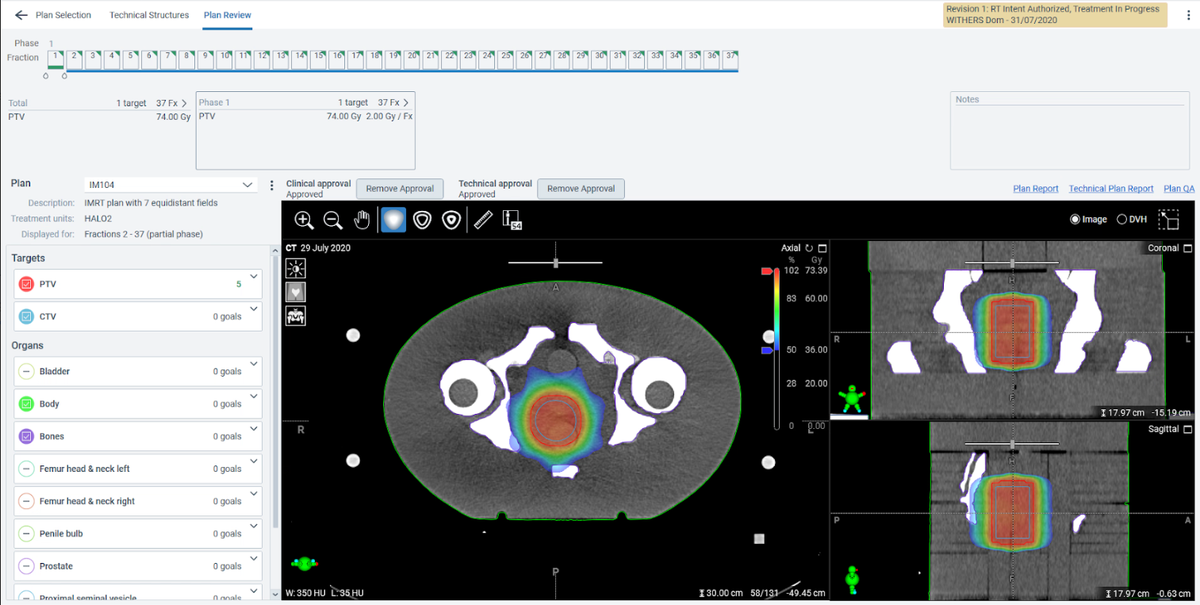This screenshot has height=605, width=1200.
Task: Click the image info S4 toolbar icon
Action: 513,220
